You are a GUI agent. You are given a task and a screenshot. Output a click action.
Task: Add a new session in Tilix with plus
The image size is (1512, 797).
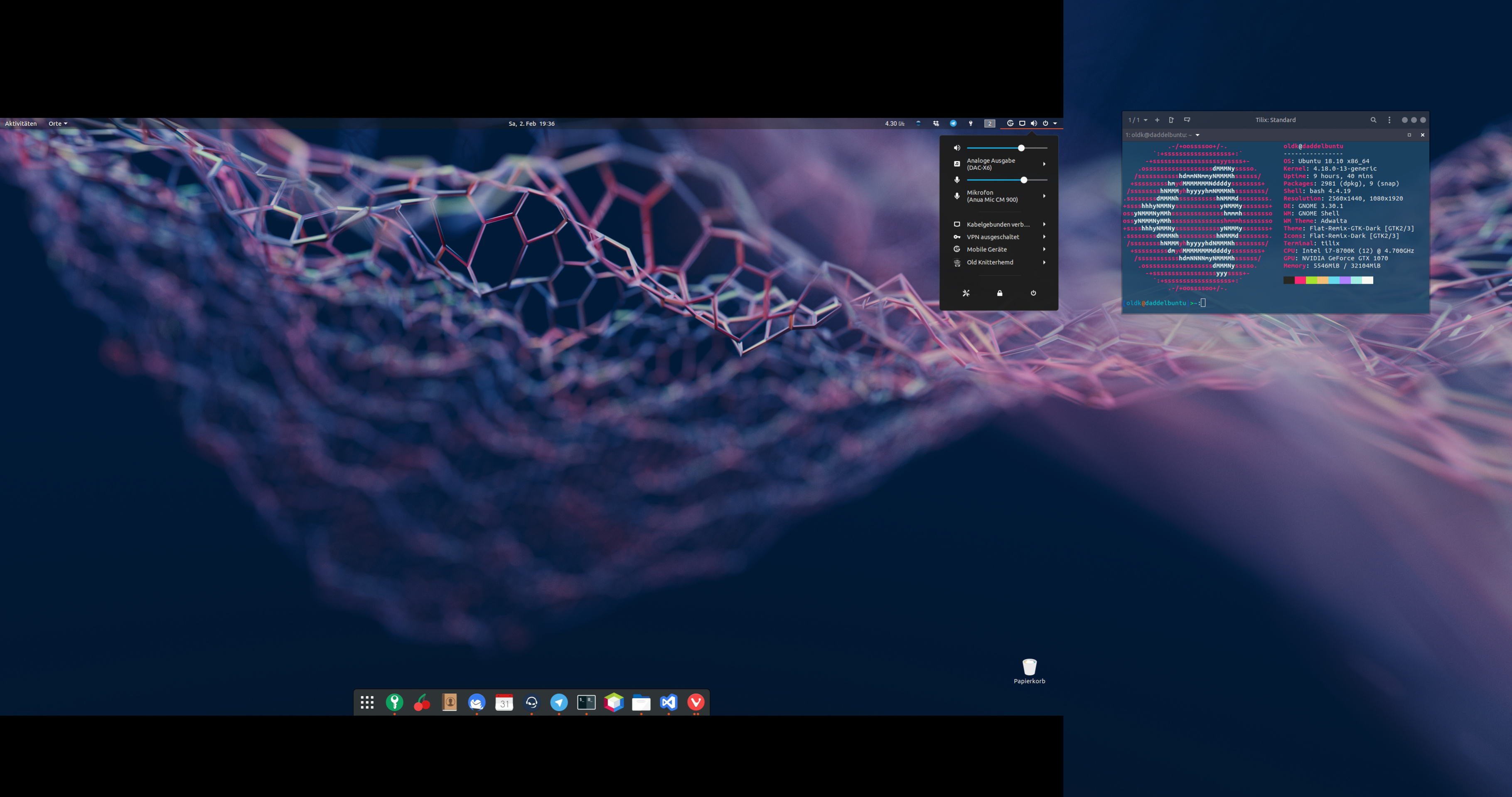[1157, 120]
